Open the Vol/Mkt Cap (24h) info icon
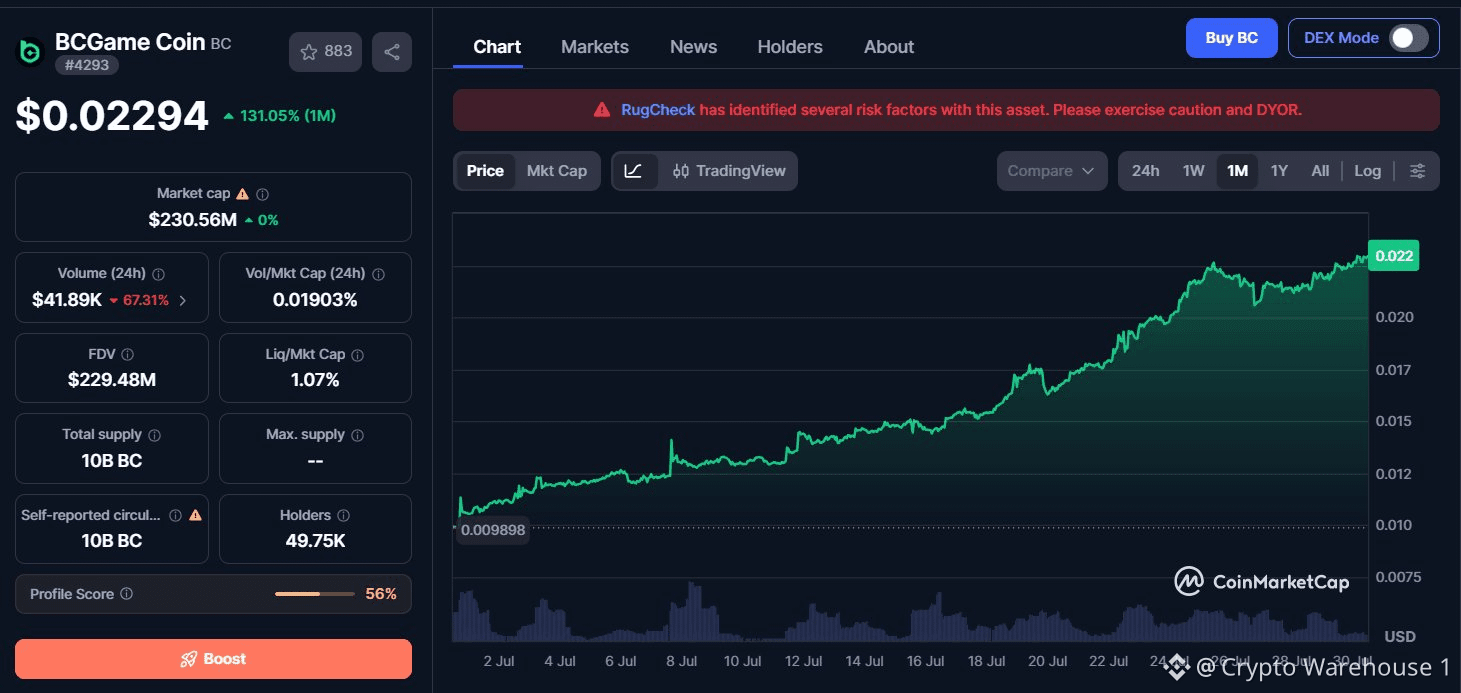 [x=378, y=274]
